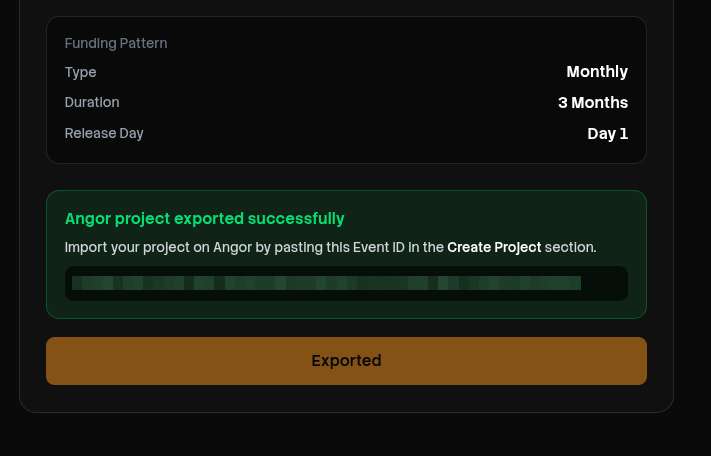This screenshot has height=456, width=711.
Task: Click the Funding Pattern section title
Action: coord(116,43)
